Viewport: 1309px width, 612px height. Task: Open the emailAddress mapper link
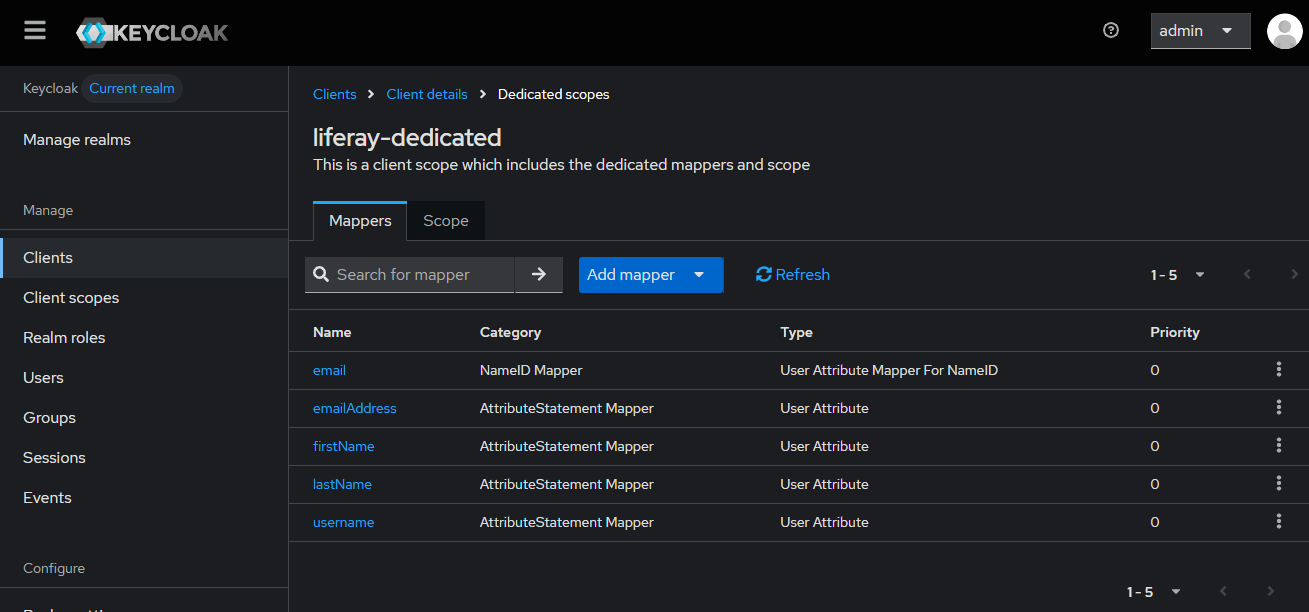(354, 408)
